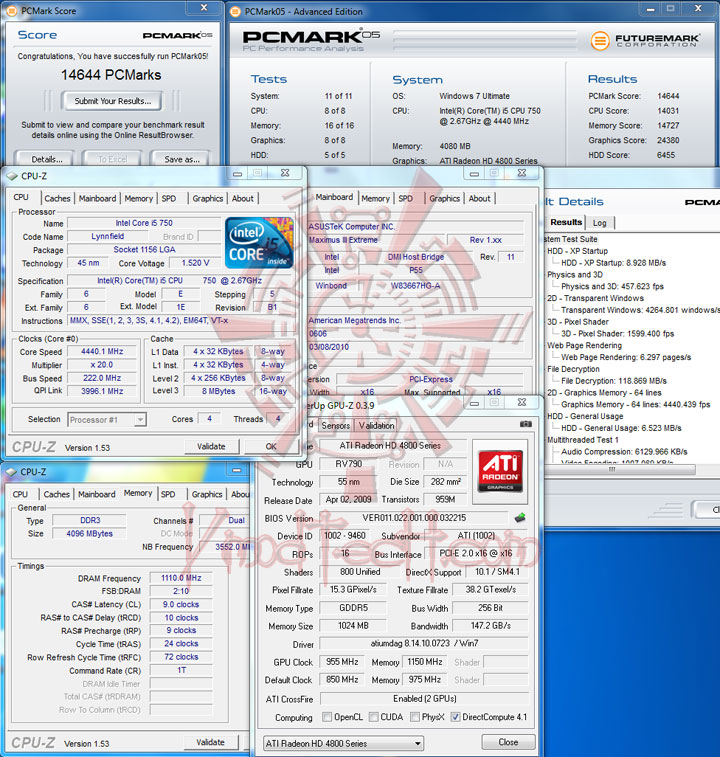Click the BIOS Version VER011.022.001.000.032215 field
This screenshot has width=720, height=757.
point(414,518)
